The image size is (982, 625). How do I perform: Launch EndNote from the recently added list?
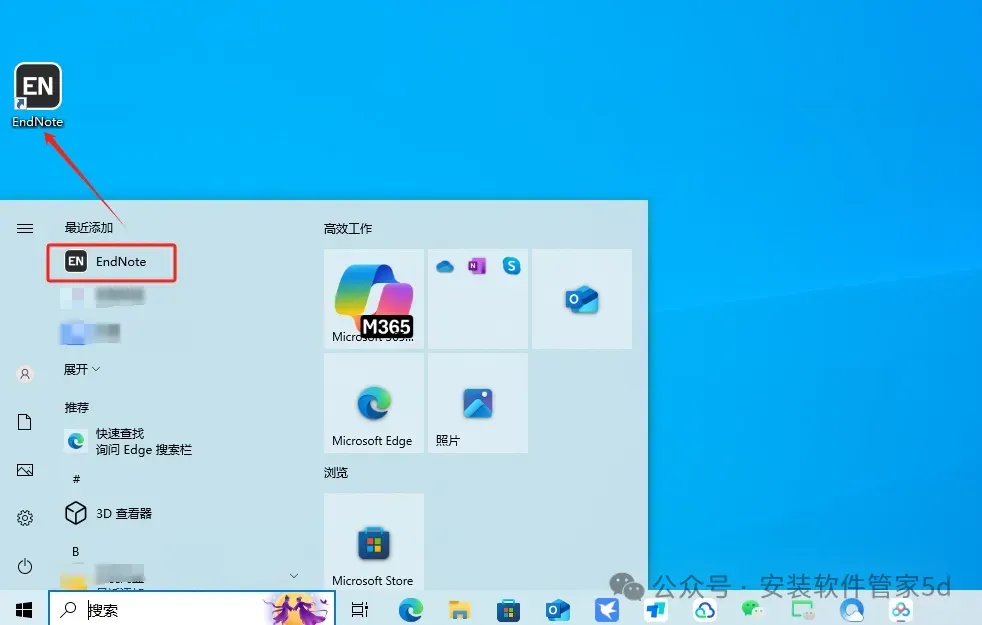click(111, 262)
